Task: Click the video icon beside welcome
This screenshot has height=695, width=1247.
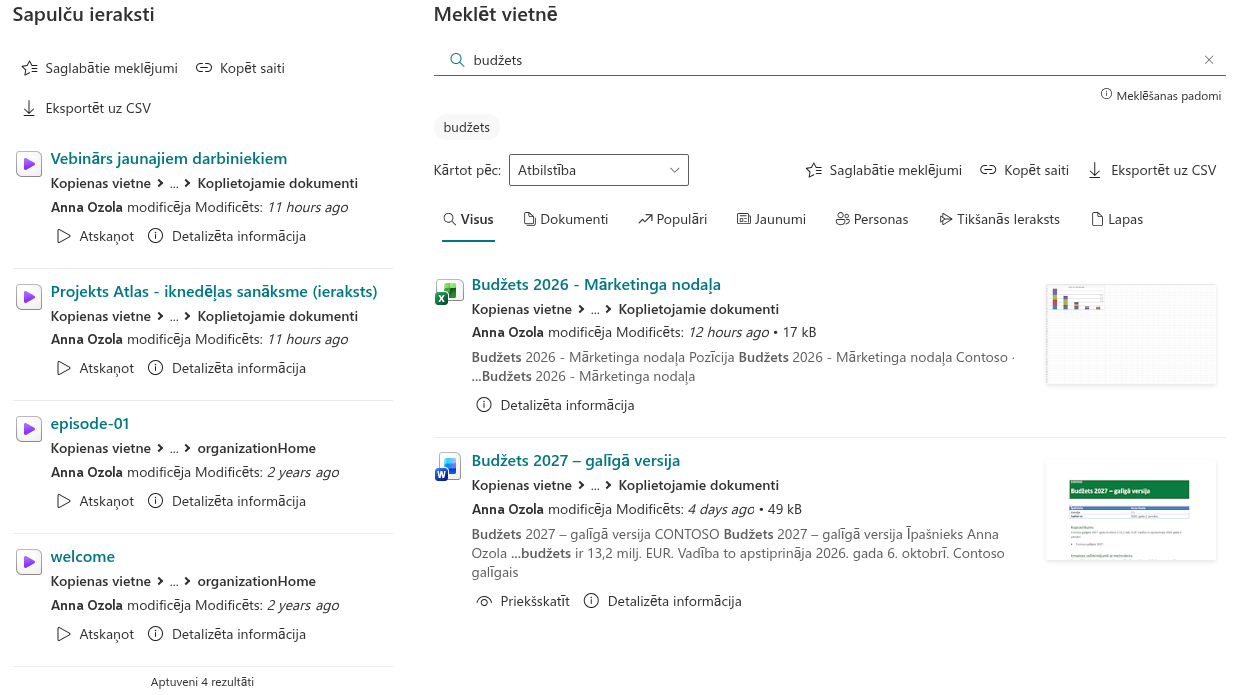Action: [28, 562]
